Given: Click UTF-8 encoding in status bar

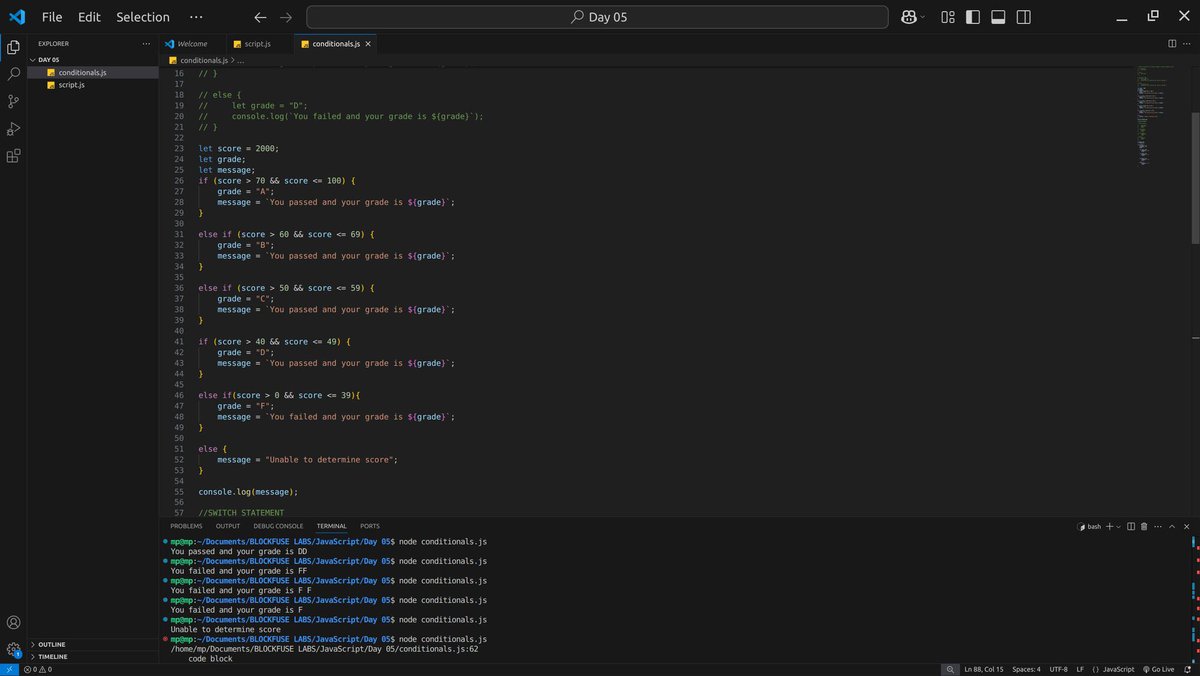Looking at the screenshot, I should pyautogui.click(x=1058, y=669).
